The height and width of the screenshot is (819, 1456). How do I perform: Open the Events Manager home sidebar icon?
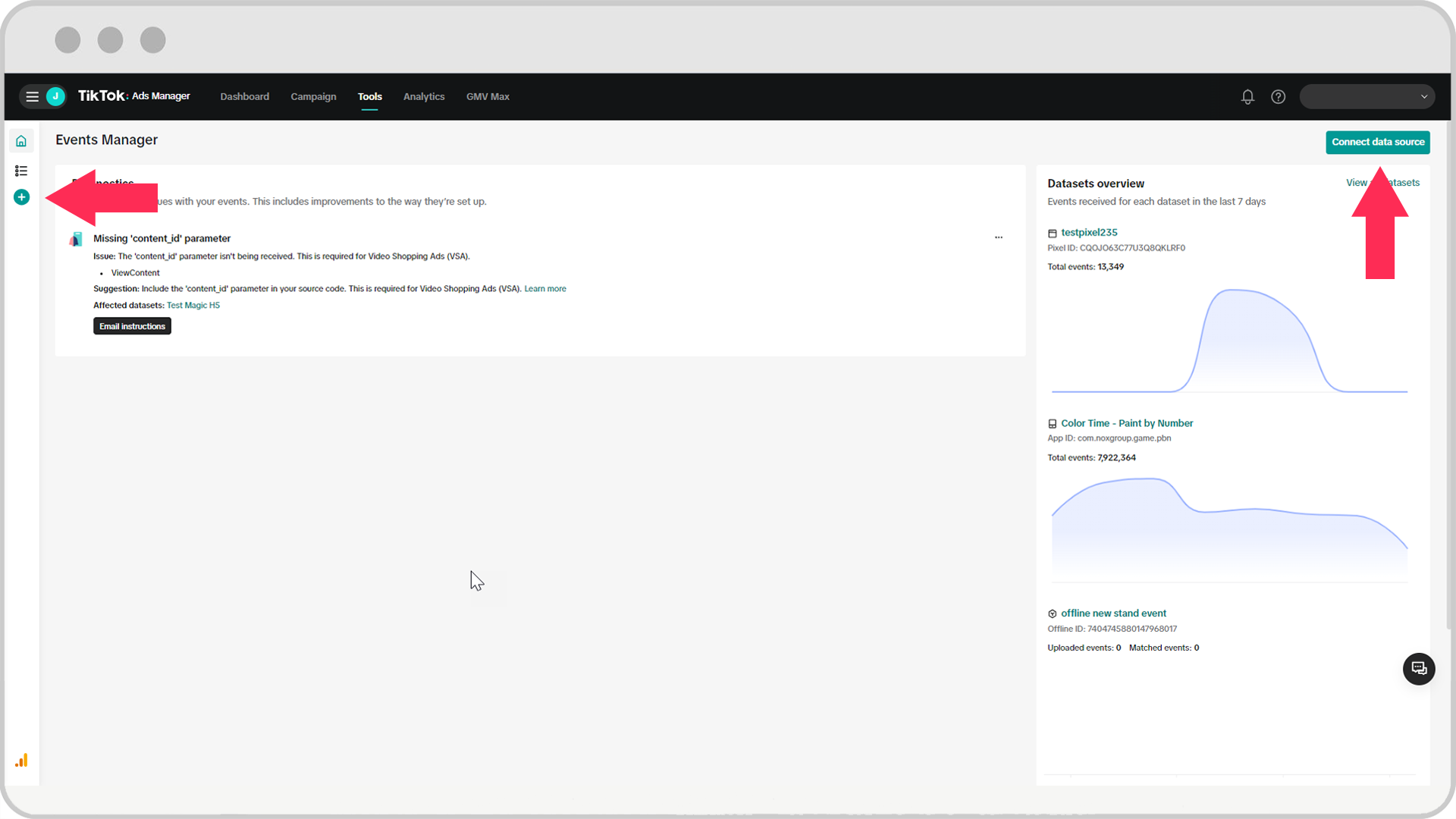pyautogui.click(x=21, y=140)
